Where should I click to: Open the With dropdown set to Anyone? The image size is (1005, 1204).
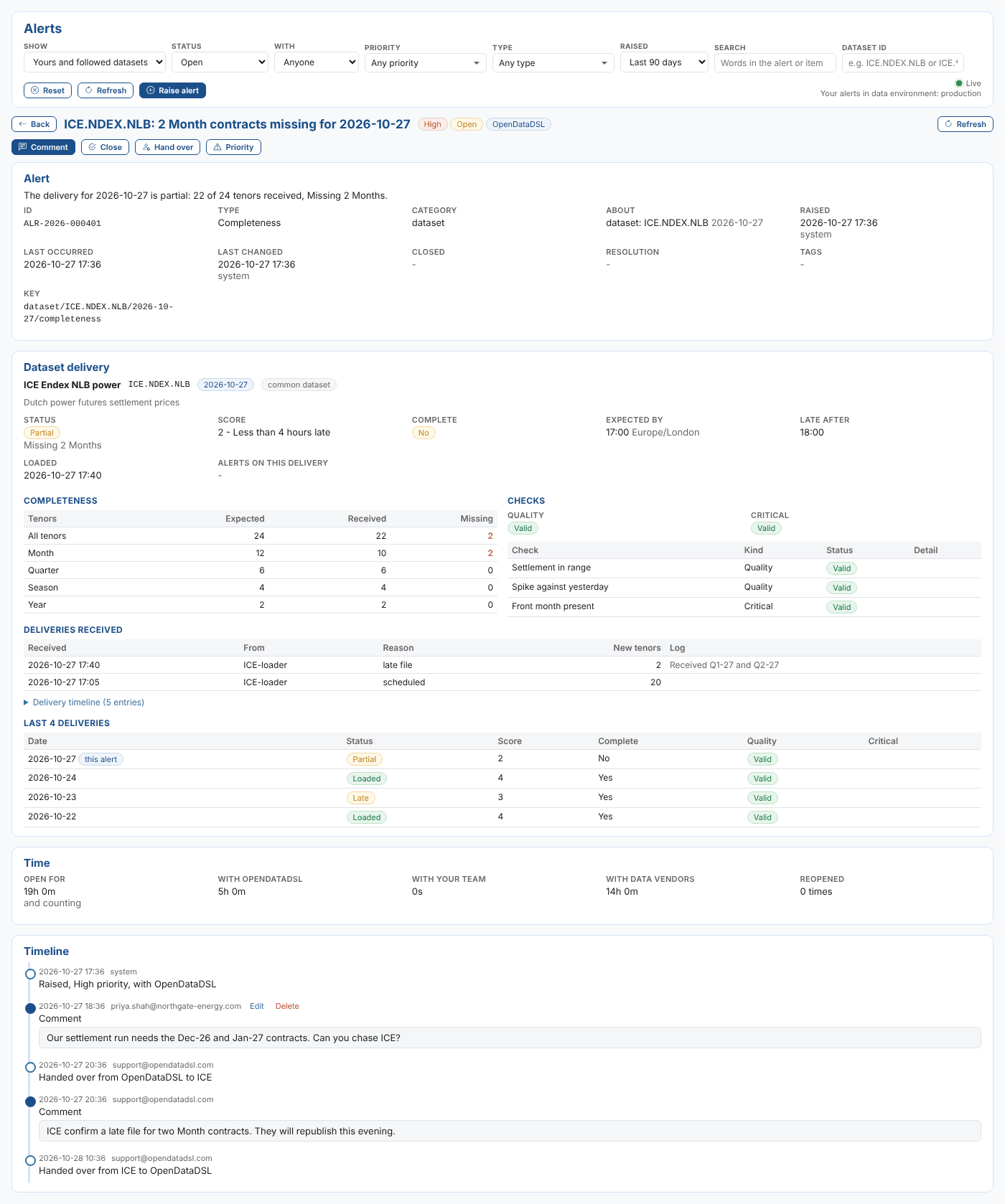click(317, 62)
